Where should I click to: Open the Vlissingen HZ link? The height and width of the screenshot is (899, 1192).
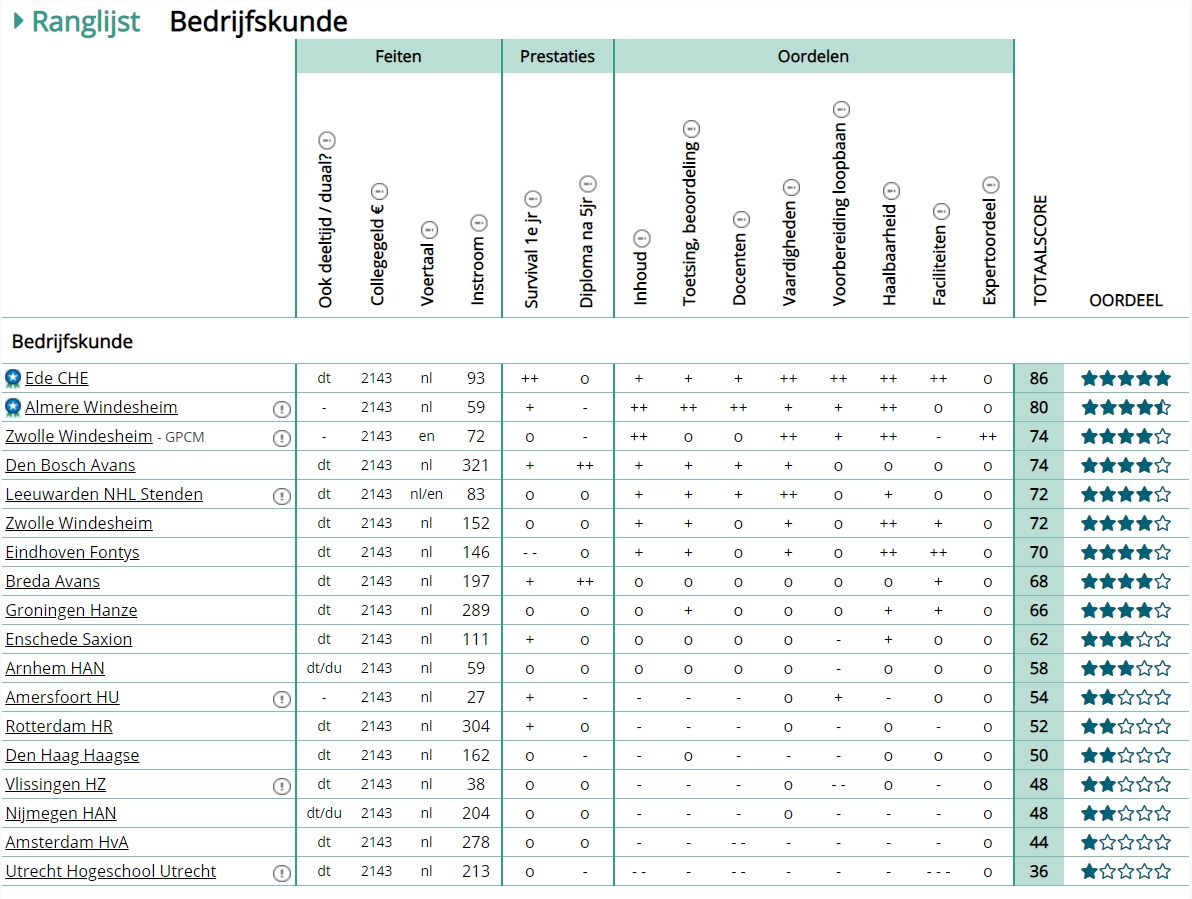pyautogui.click(x=55, y=784)
